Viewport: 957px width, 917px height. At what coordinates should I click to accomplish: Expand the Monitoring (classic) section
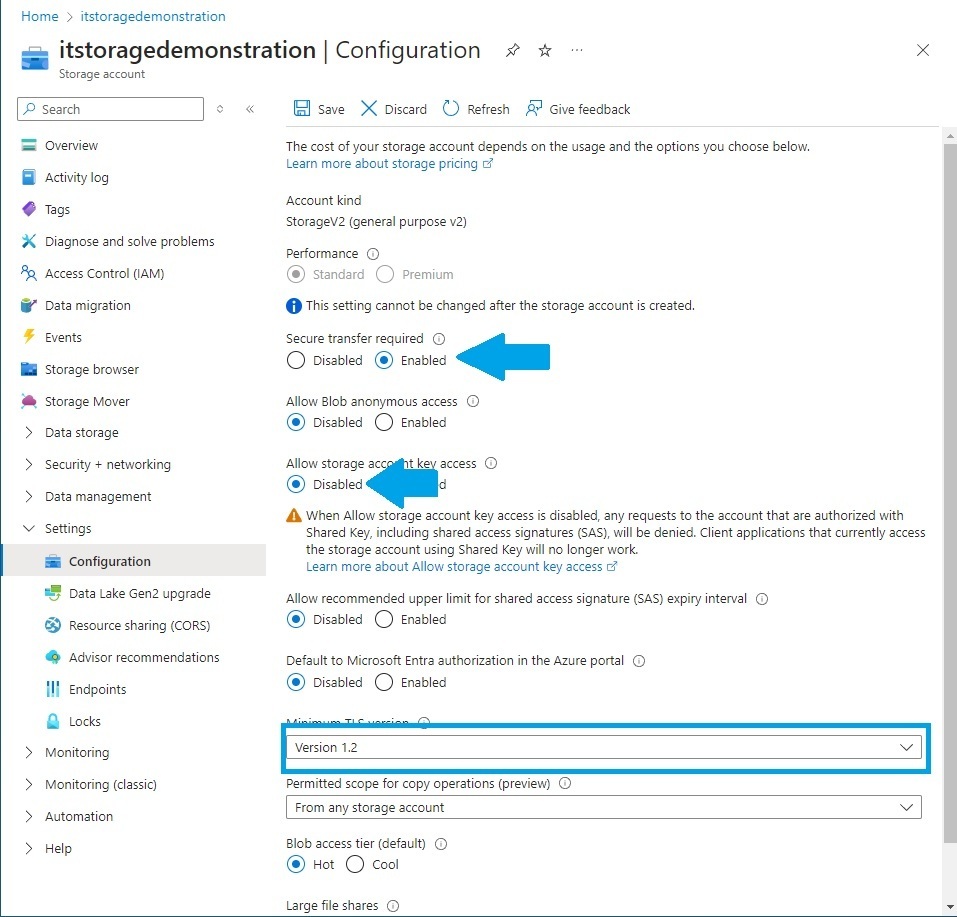[x=29, y=784]
